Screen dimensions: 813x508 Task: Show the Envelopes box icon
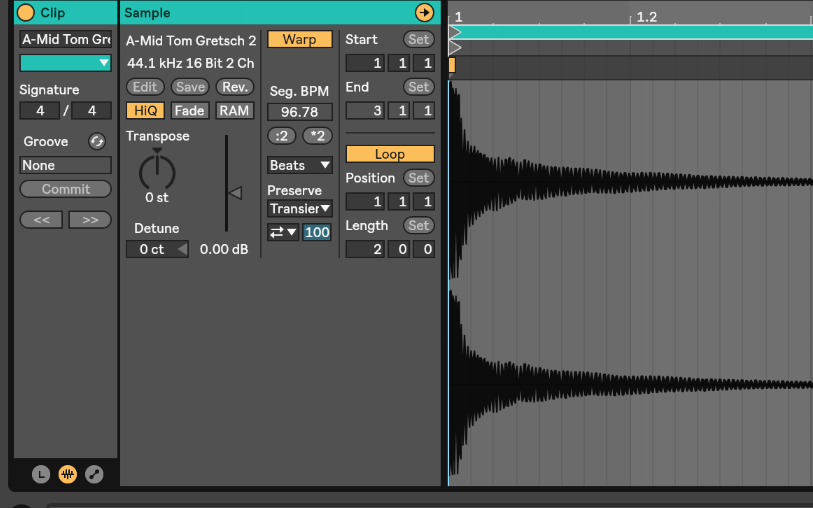93,474
